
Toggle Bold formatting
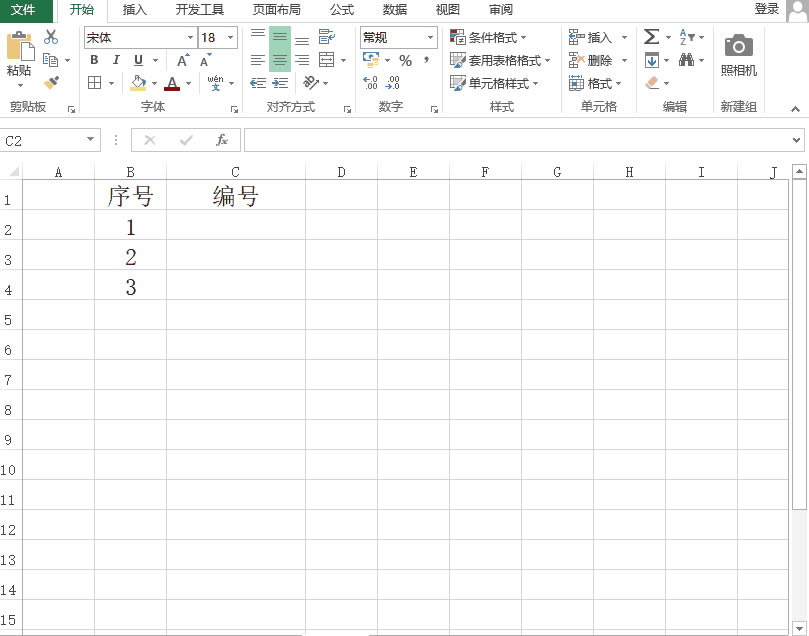(x=94, y=60)
